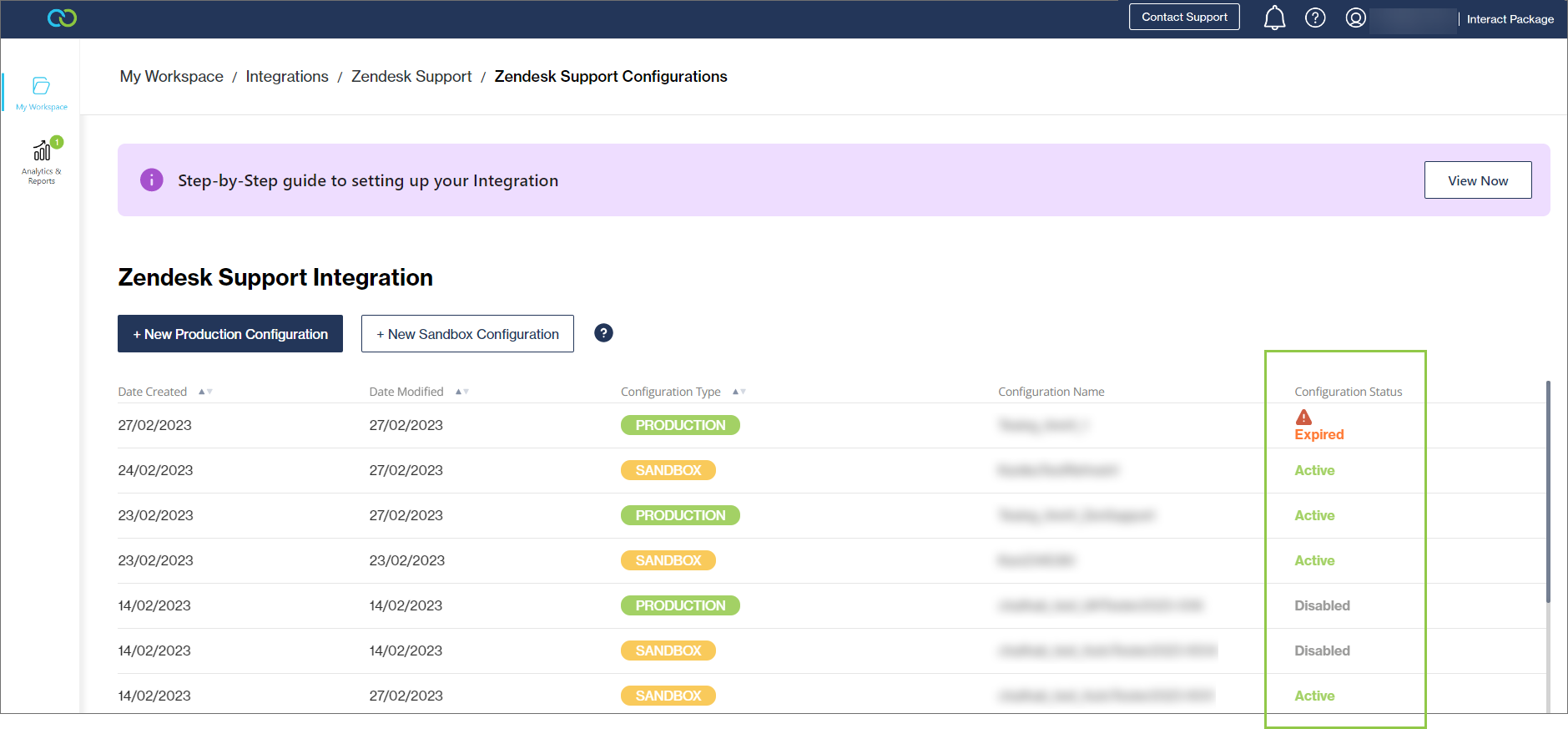Sort table by Date Modified
Image resolution: width=1568 pixels, height=729 pixels.
point(461,392)
